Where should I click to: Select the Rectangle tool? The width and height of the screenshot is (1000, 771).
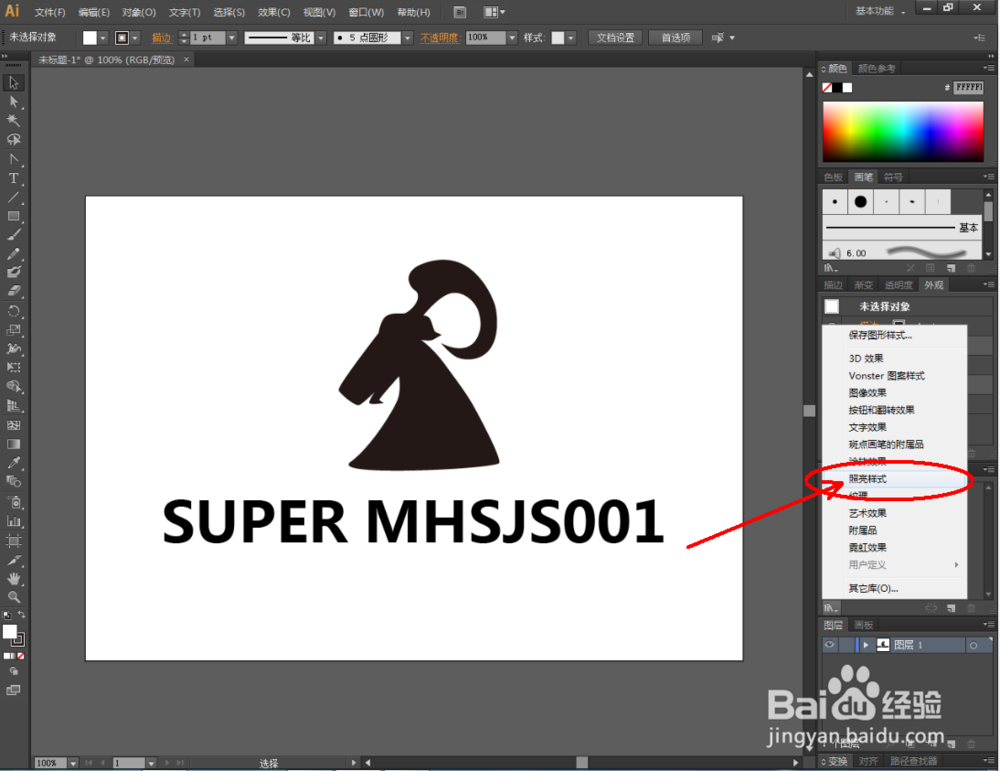pos(13,216)
